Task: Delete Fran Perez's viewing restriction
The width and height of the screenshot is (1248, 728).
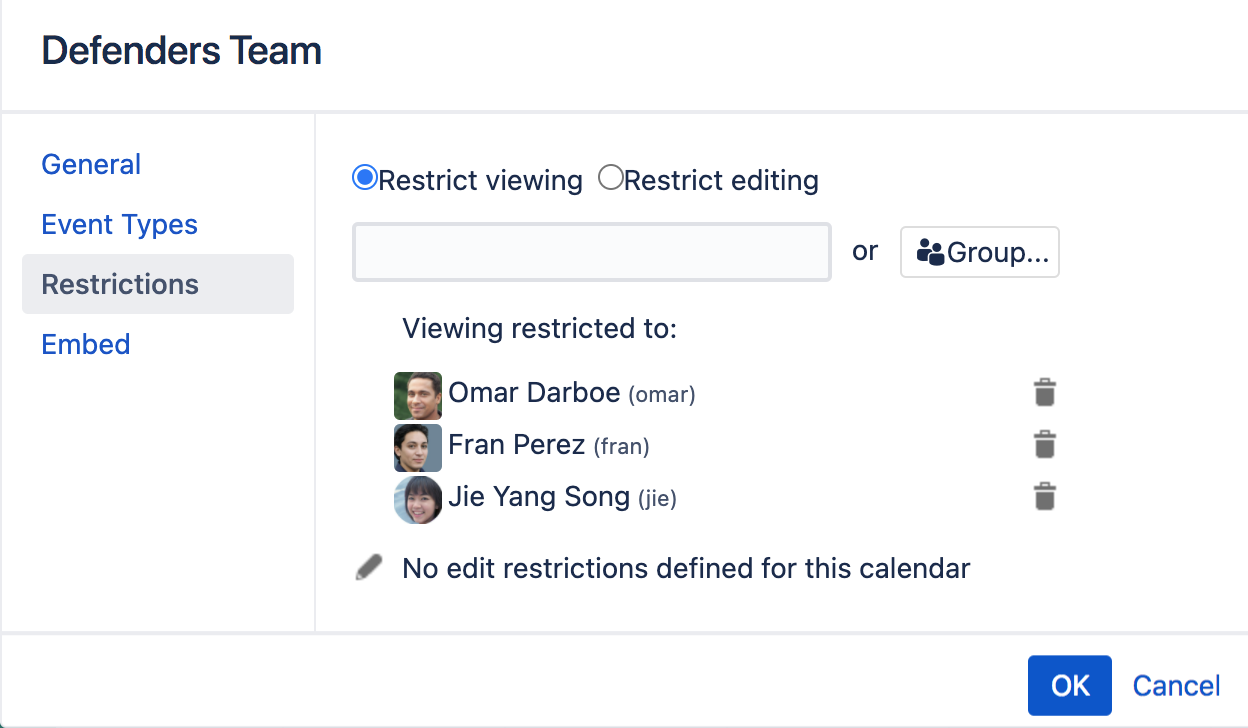Action: click(x=1044, y=444)
